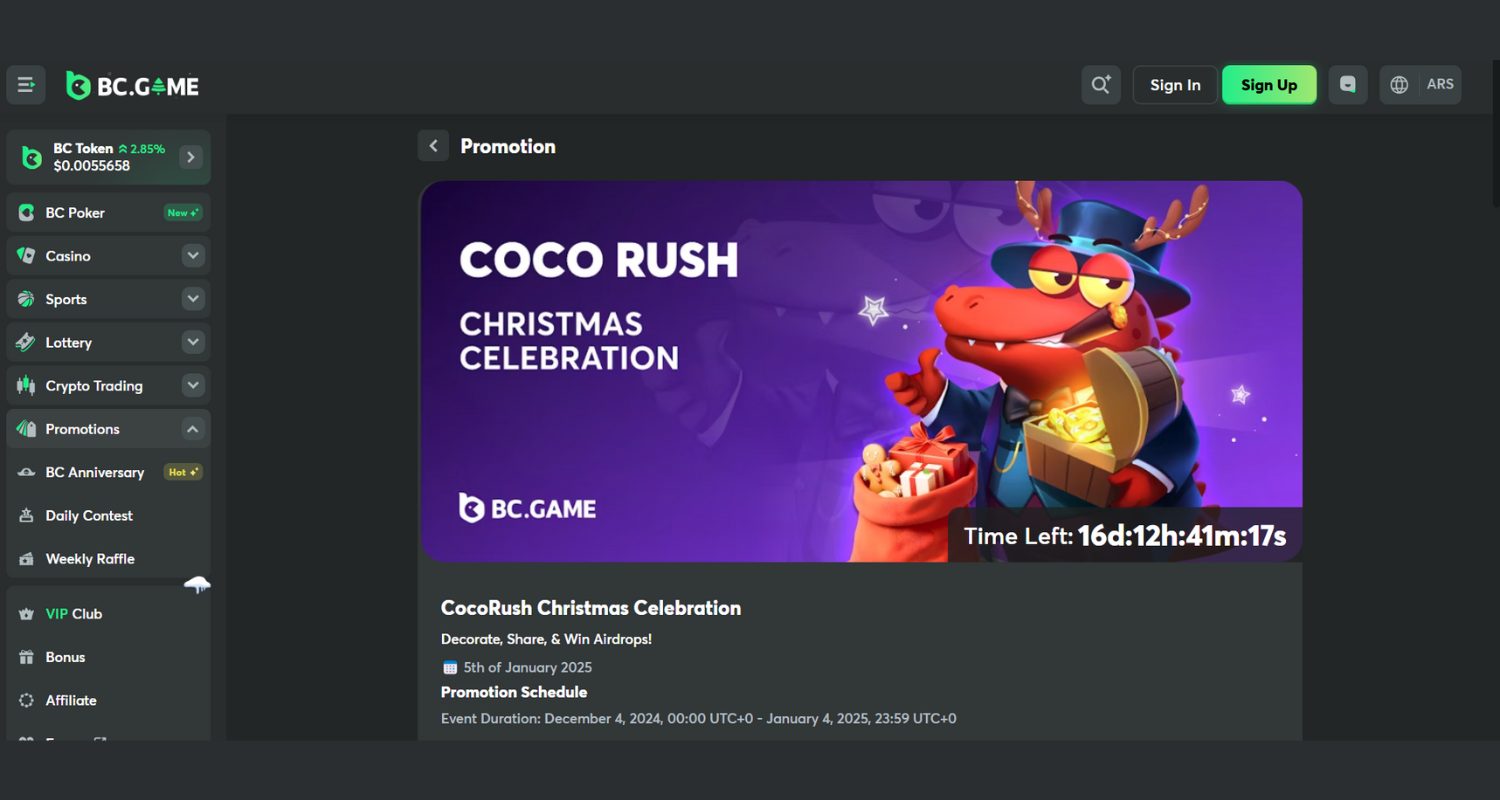This screenshot has width=1500, height=800.
Task: Click the sidebar collapse menu icon
Action: [x=26, y=85]
